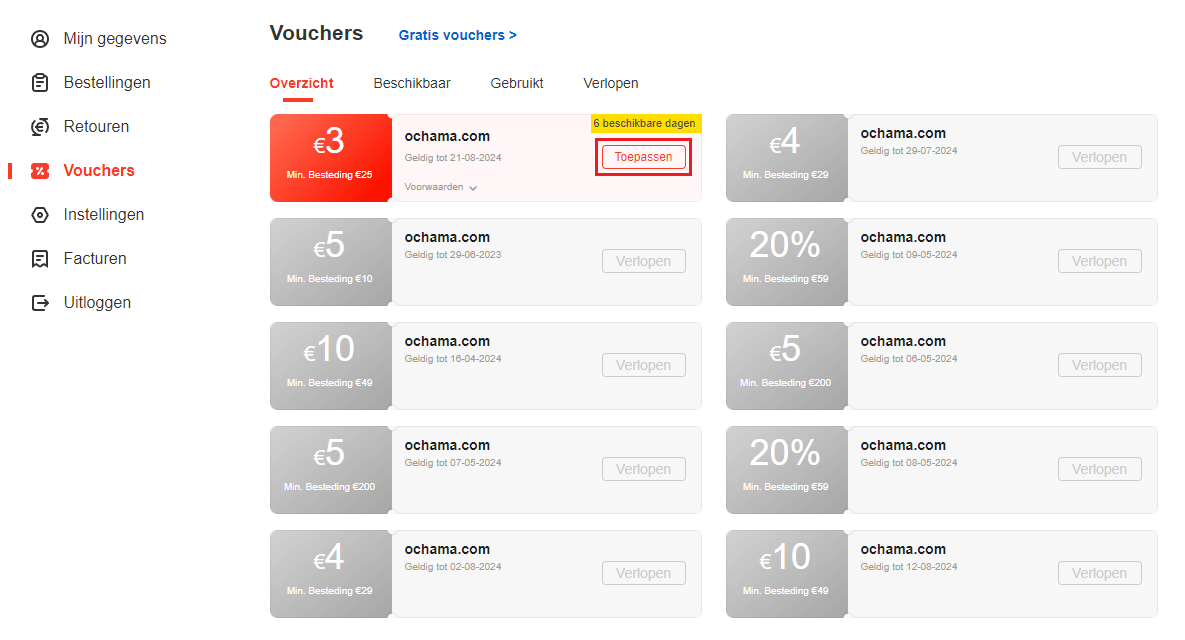The height and width of the screenshot is (640, 1185).
Task: Expand the Voorwaarden chevron on €3 voucher
Action: click(x=473, y=188)
